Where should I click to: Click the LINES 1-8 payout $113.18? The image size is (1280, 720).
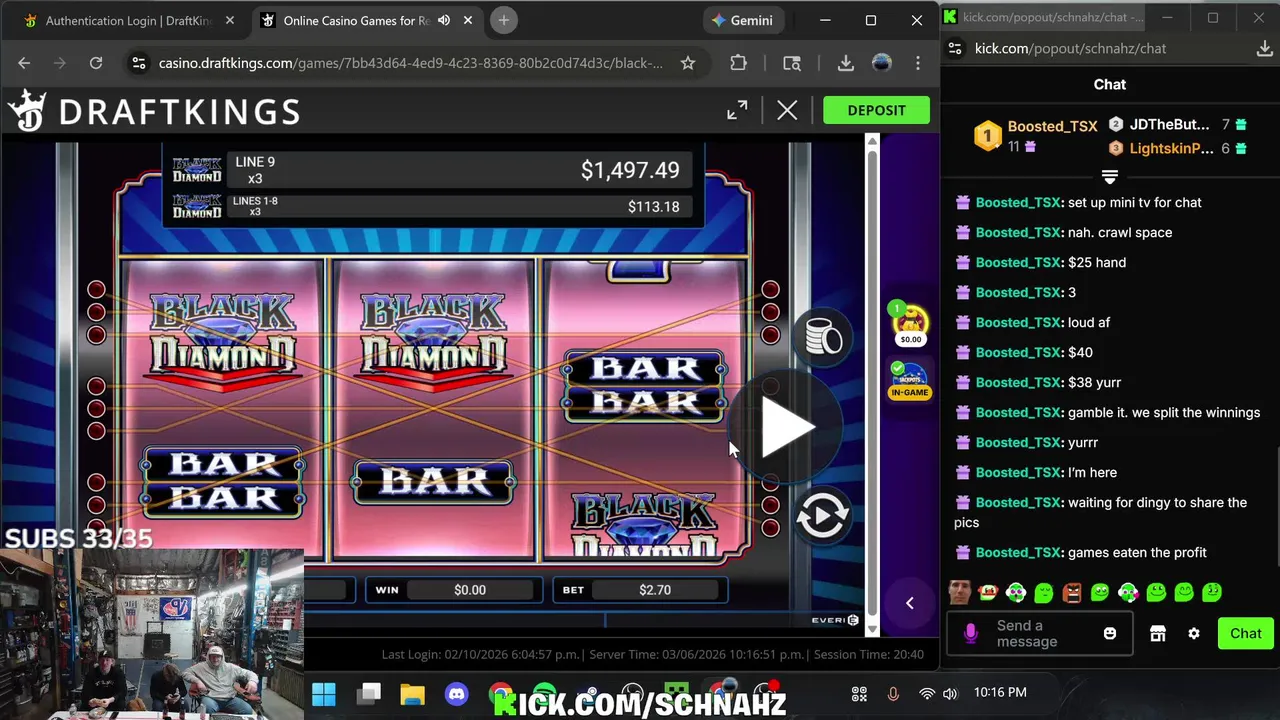(x=654, y=206)
